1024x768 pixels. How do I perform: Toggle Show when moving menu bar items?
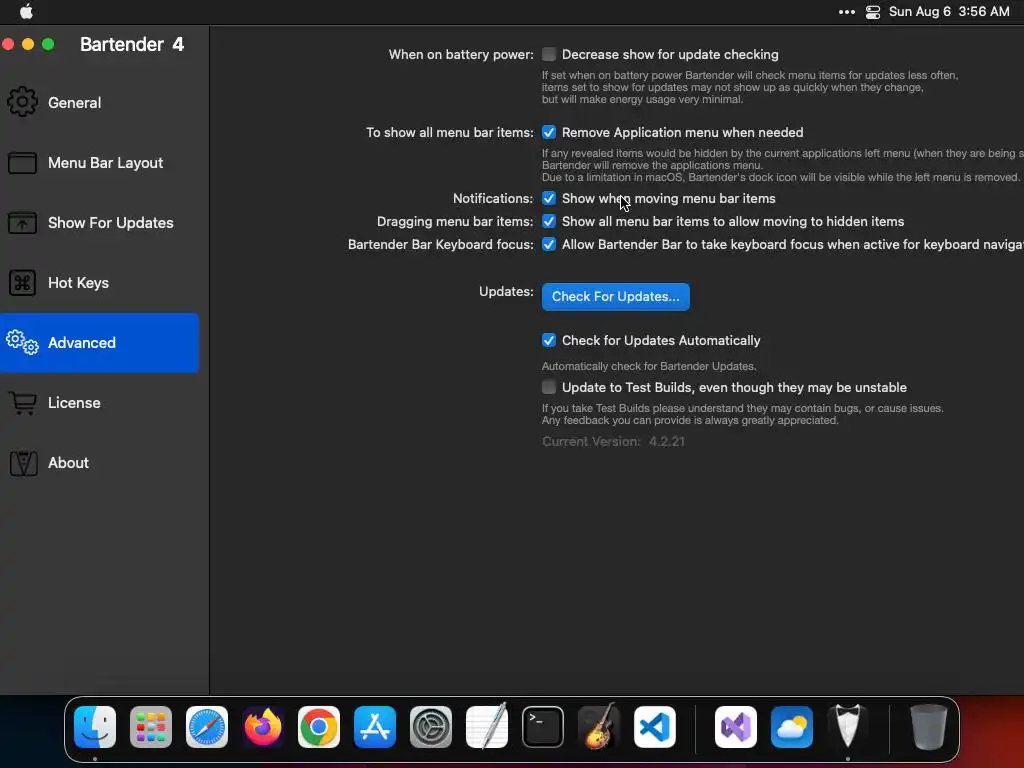tap(549, 198)
